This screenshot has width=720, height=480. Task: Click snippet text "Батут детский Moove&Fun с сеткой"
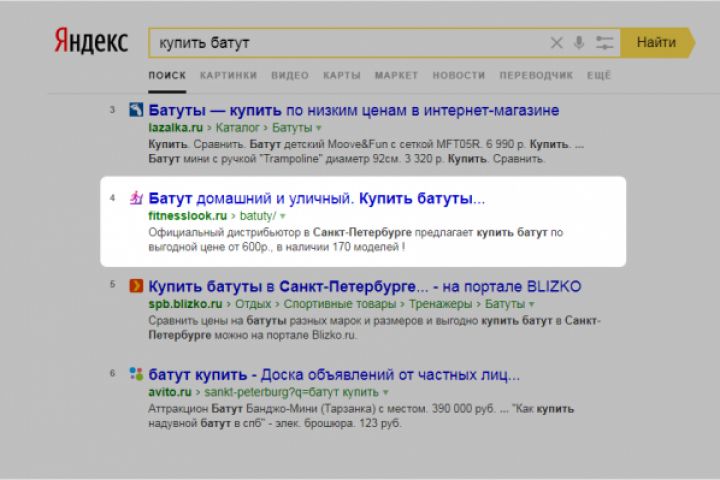point(341,144)
